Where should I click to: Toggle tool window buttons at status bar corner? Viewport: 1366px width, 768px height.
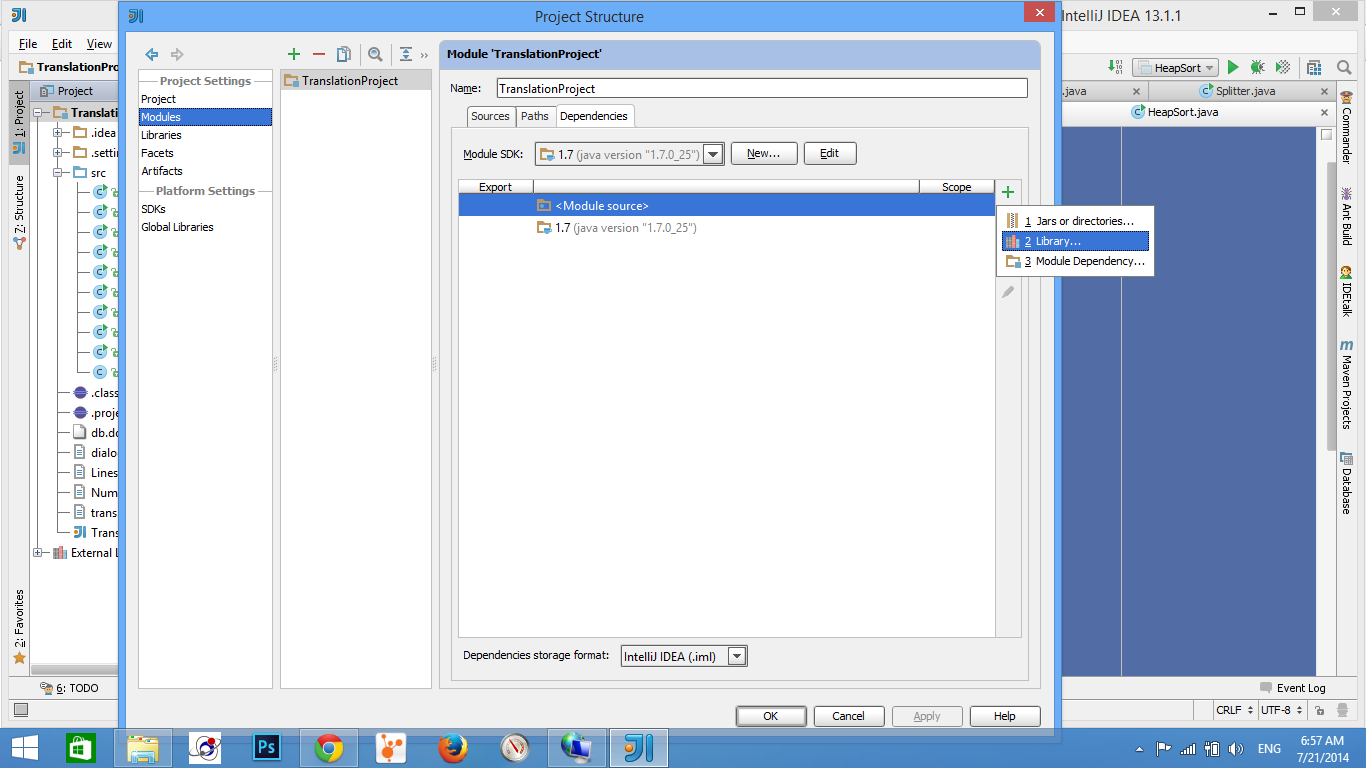pyautogui.click(x=21, y=710)
